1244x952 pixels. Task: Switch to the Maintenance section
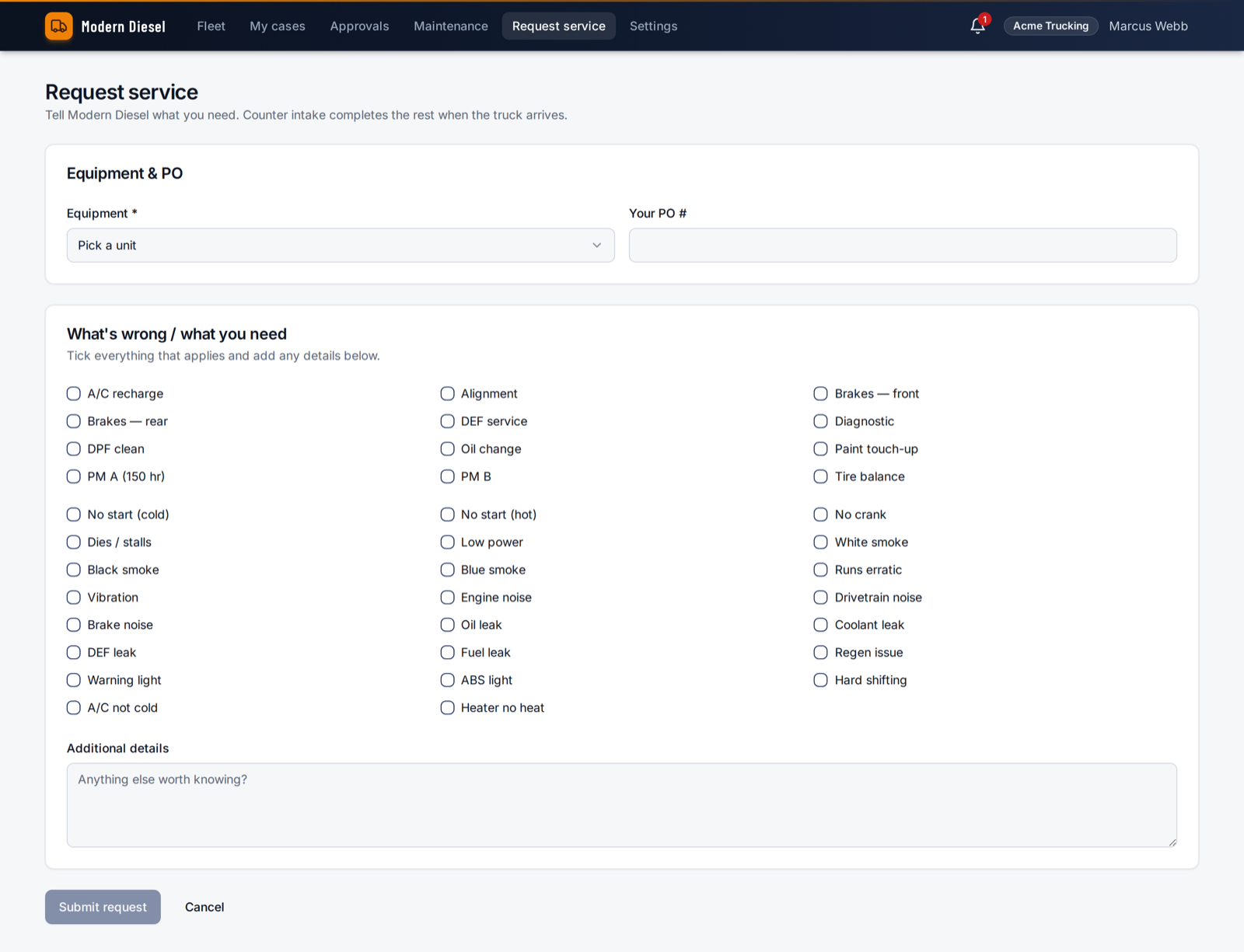451,26
